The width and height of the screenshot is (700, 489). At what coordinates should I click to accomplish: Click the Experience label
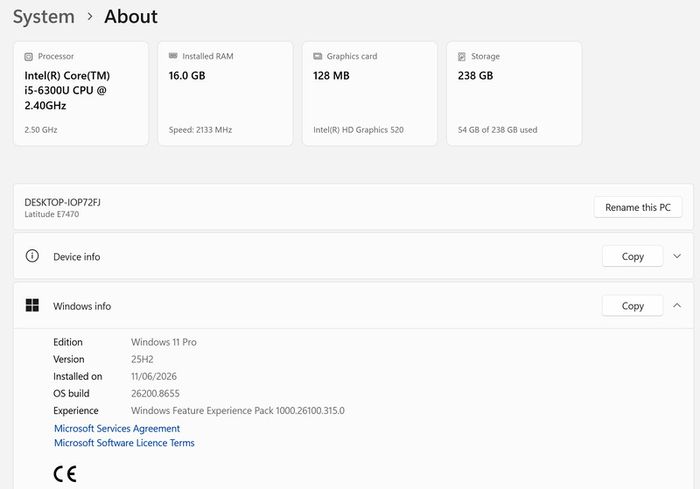click(x=76, y=411)
